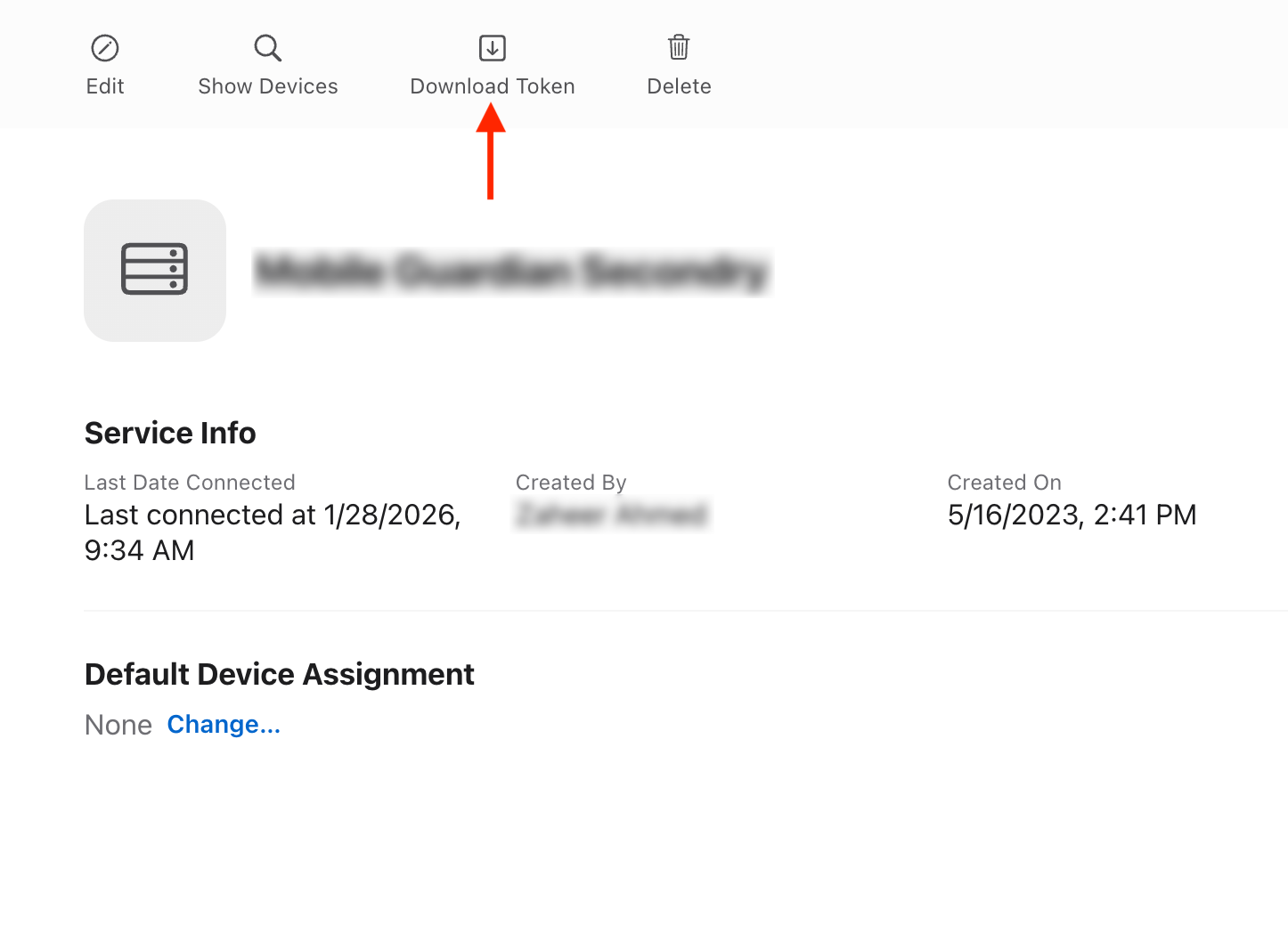Select the server stack icon tile
This screenshot has height=942, width=1288.
pos(155,271)
